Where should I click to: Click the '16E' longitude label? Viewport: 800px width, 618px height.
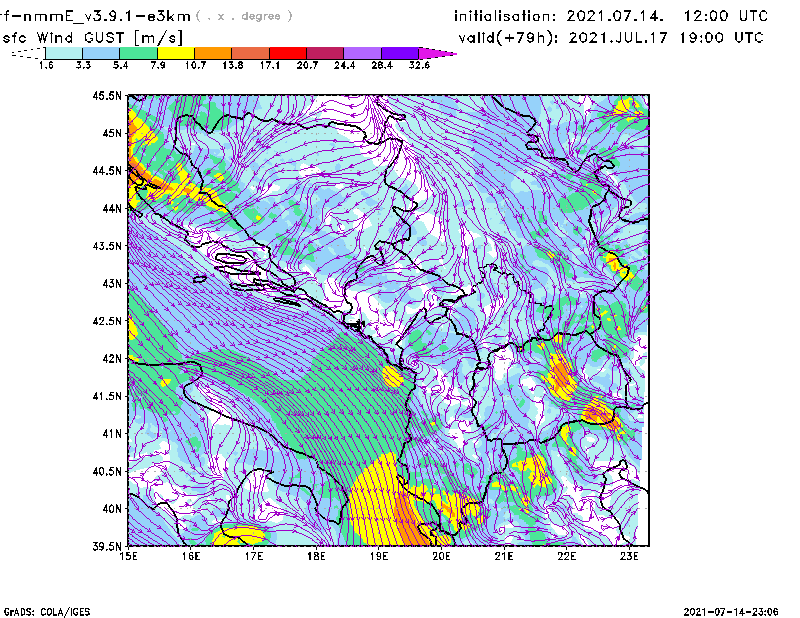191,556
